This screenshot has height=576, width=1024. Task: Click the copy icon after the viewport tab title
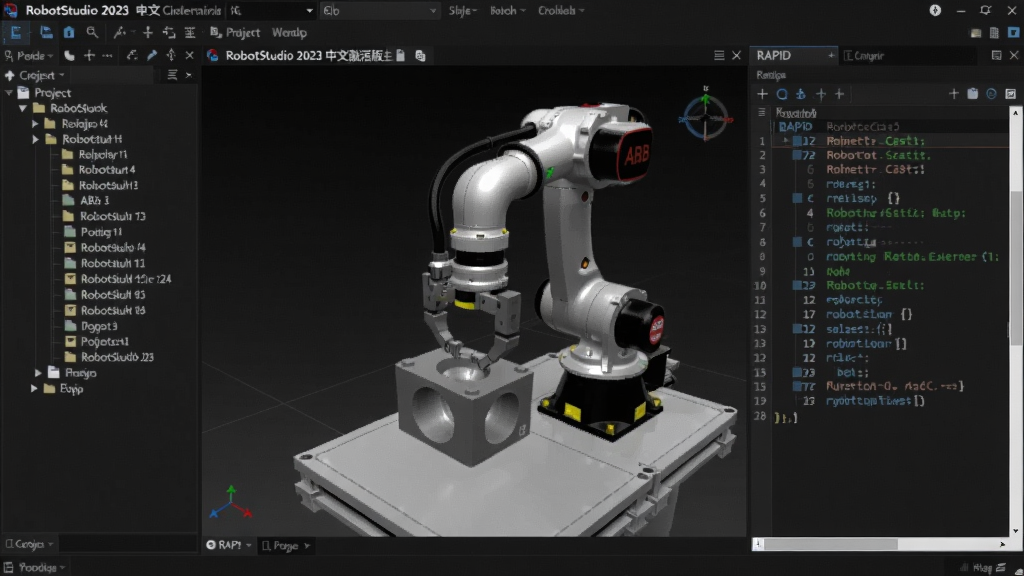click(421, 56)
